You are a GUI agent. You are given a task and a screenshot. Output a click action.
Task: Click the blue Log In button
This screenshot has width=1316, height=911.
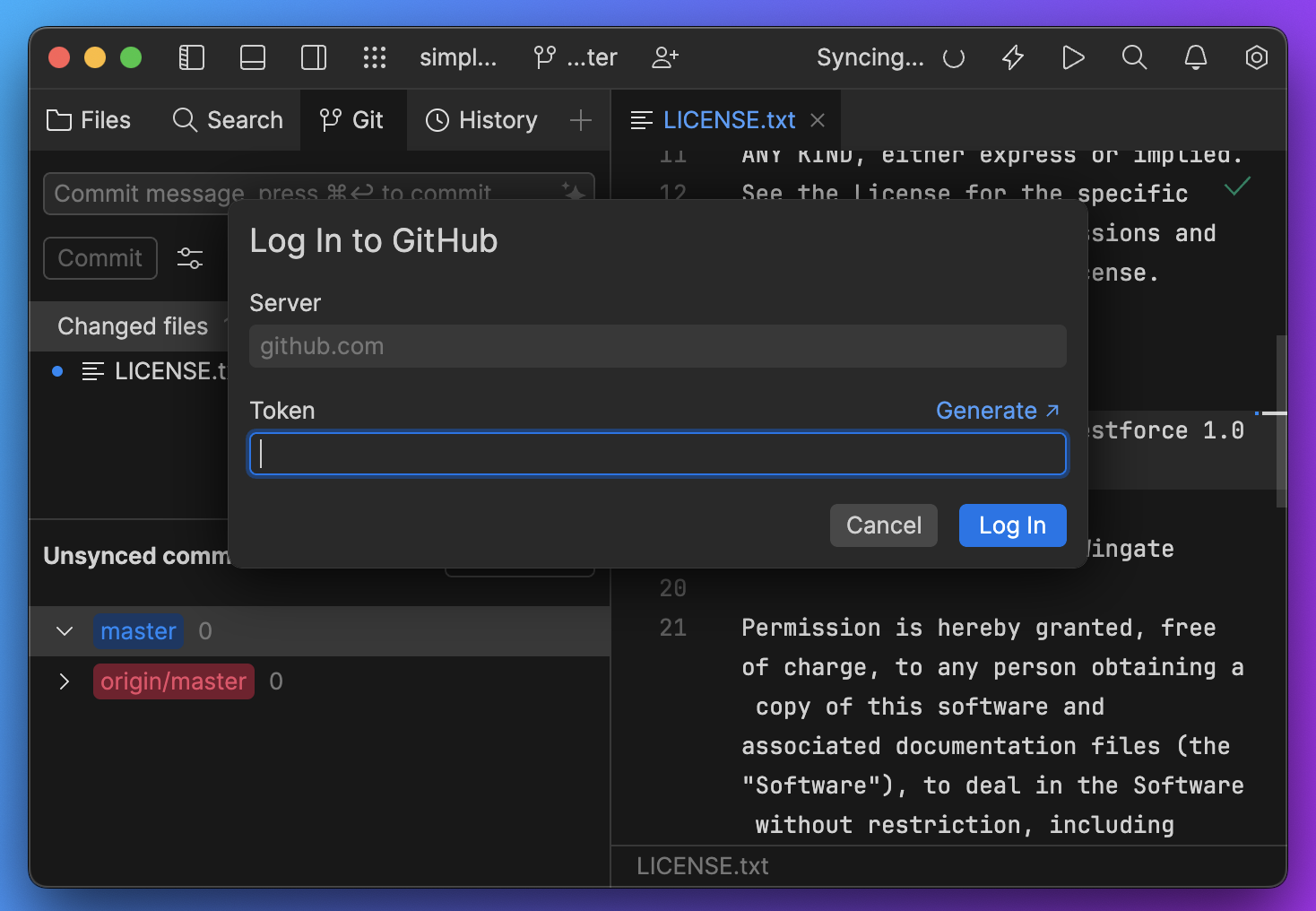pos(1013,525)
